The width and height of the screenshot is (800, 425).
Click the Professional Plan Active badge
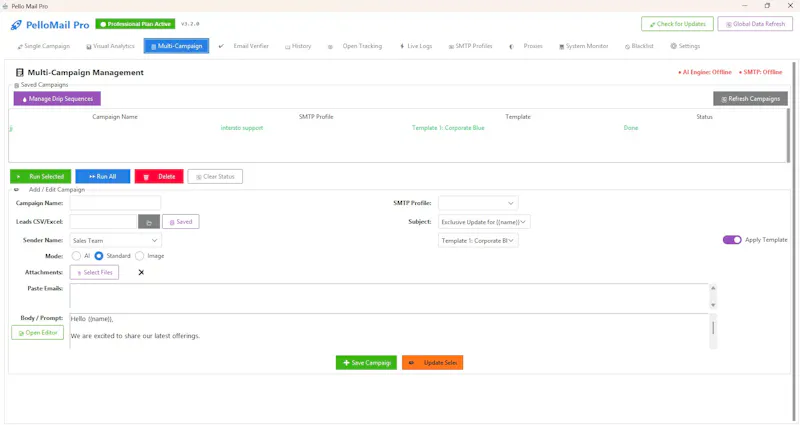point(135,24)
